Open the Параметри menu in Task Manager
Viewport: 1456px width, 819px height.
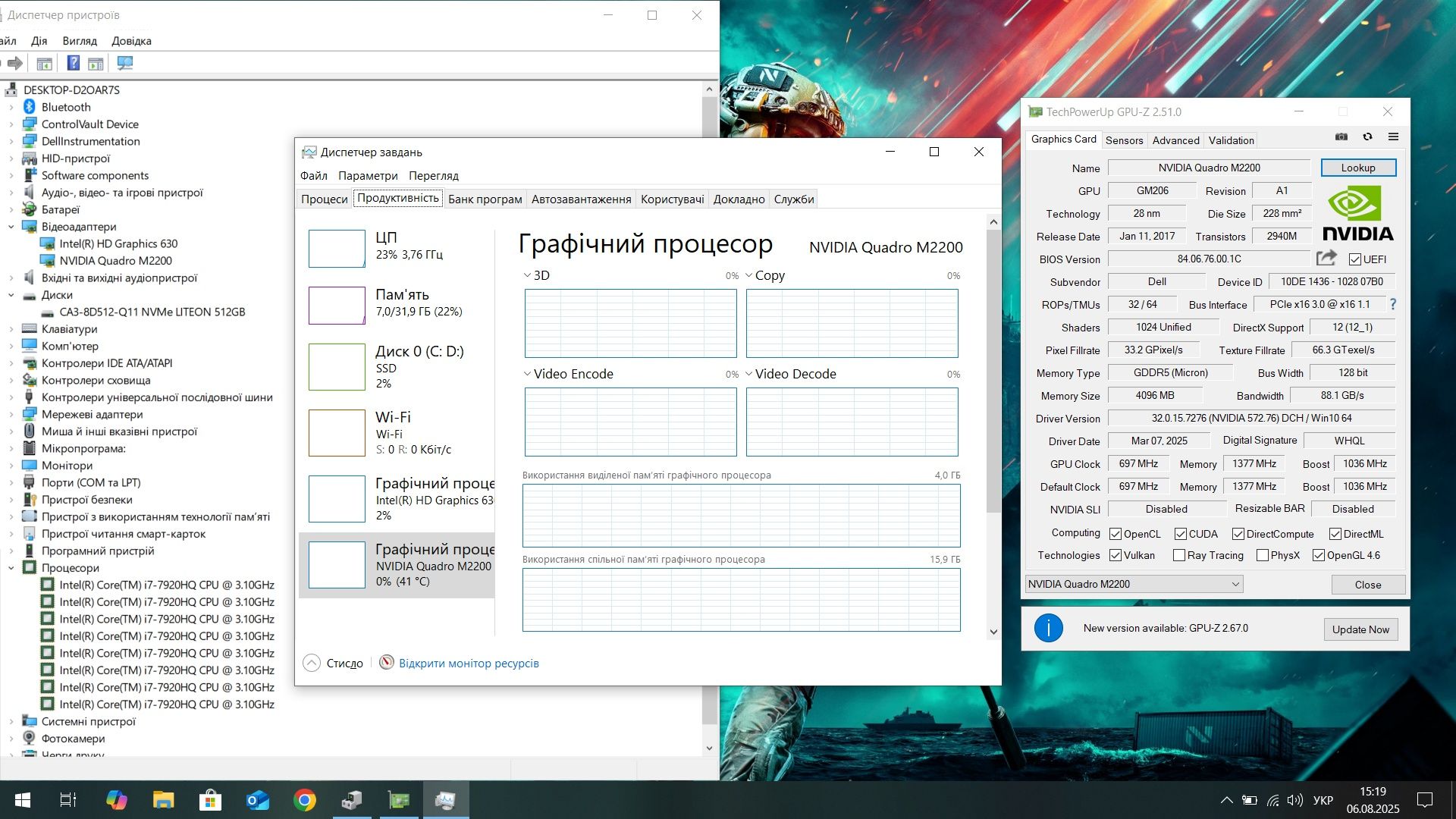click(368, 175)
